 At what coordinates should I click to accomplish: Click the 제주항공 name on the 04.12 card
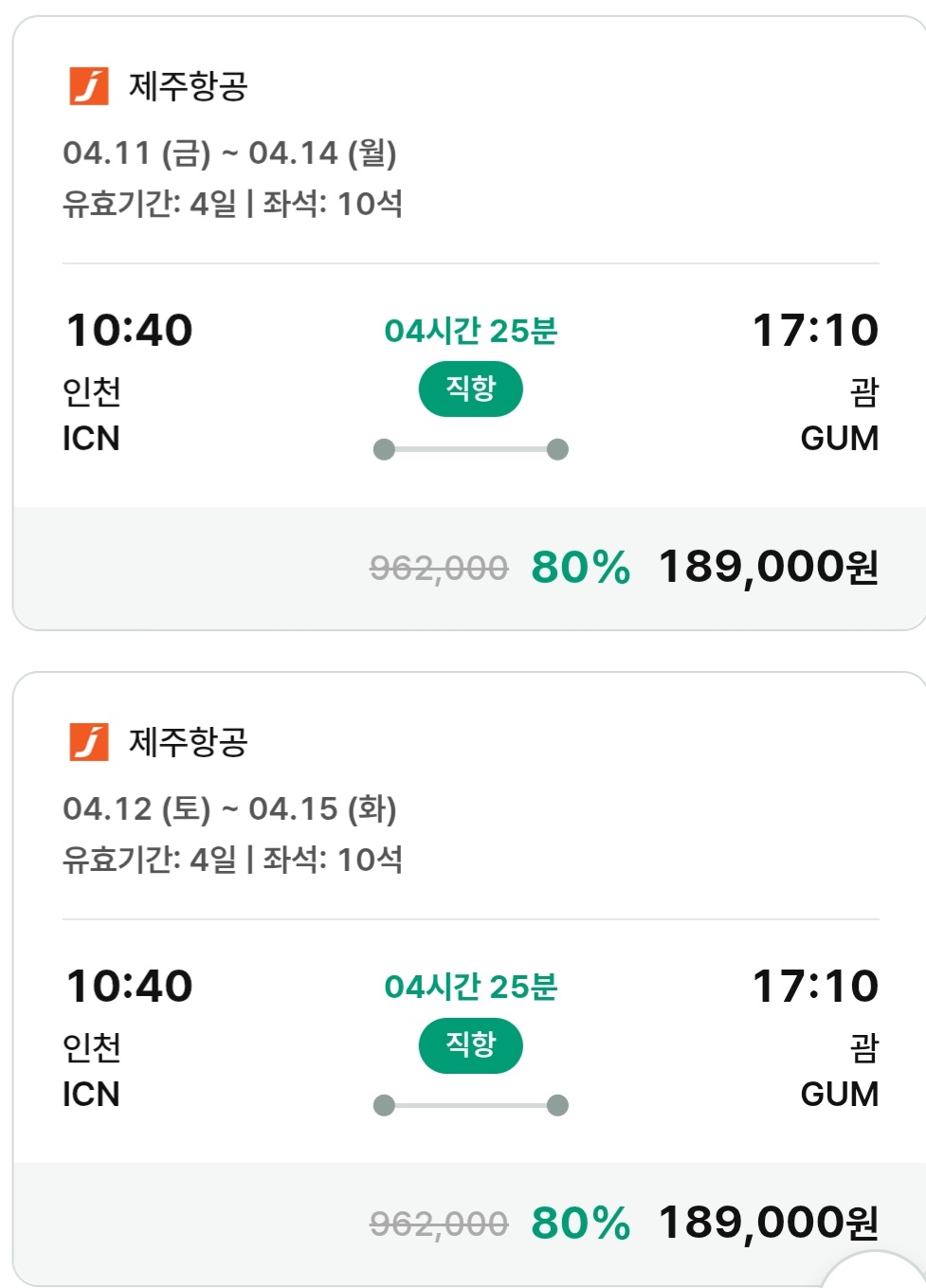[x=189, y=742]
